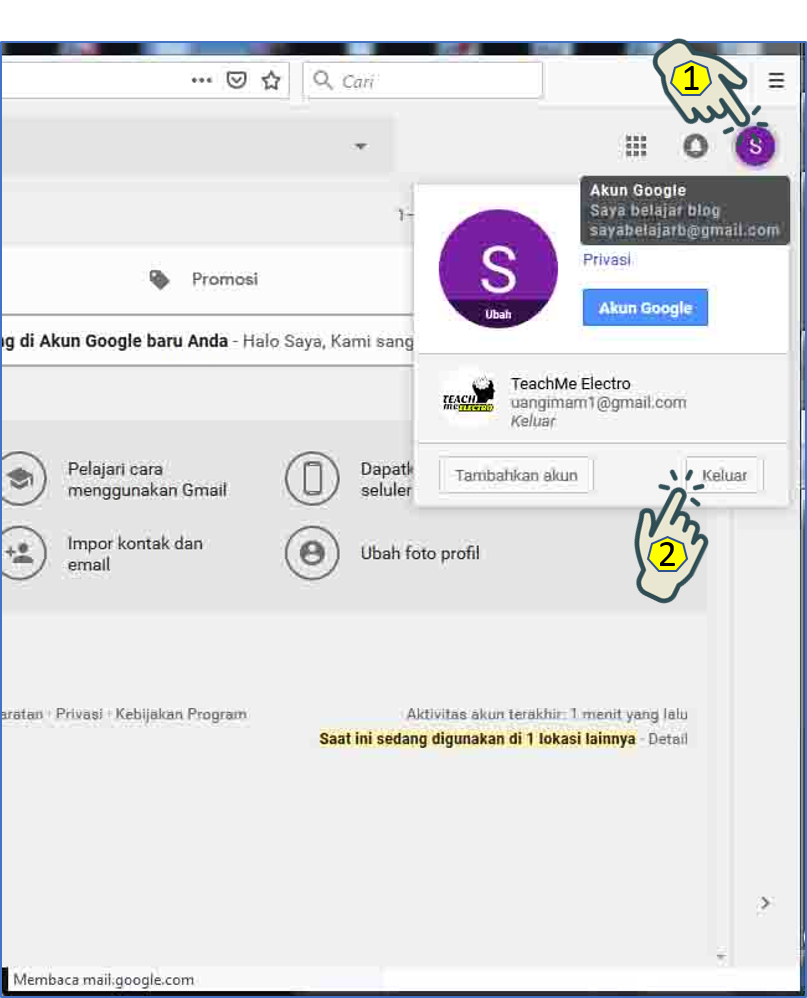Save page to Pocket icon
The width and height of the screenshot is (807, 998).
pos(237,80)
